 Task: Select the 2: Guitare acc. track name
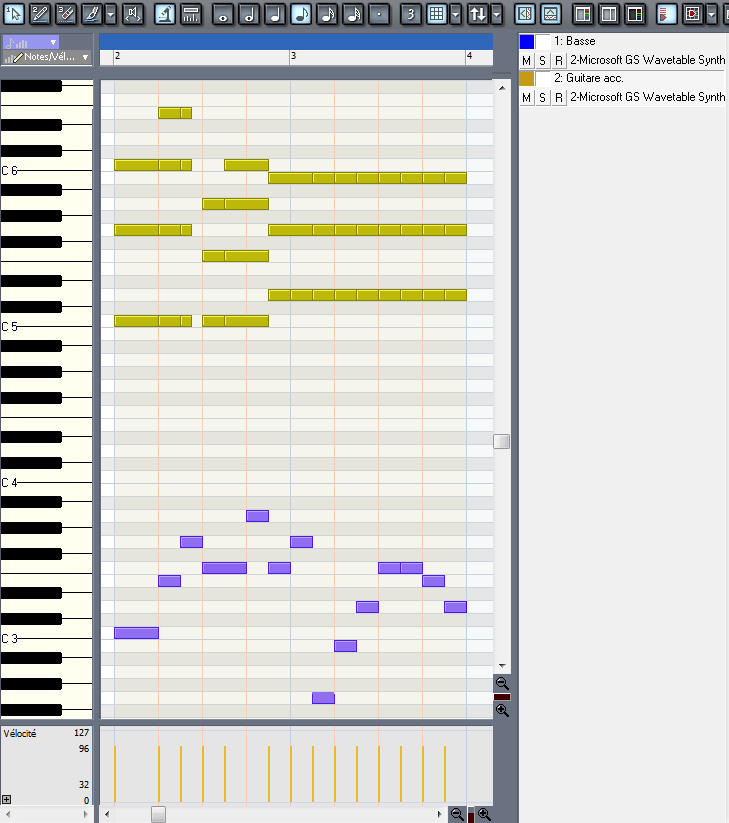(x=589, y=78)
